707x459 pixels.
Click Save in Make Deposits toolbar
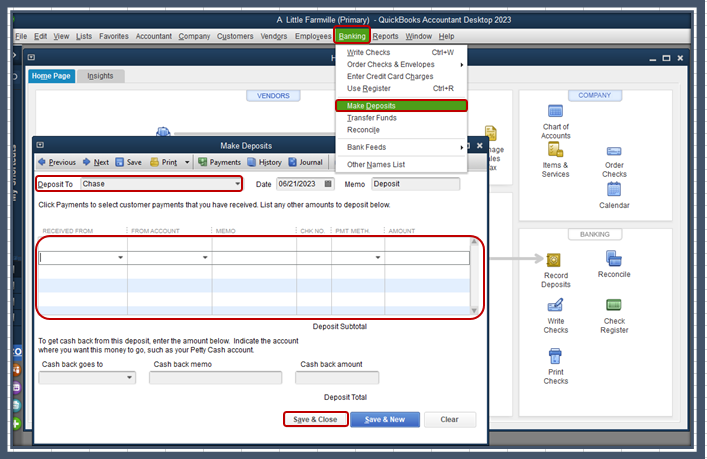click(x=129, y=162)
